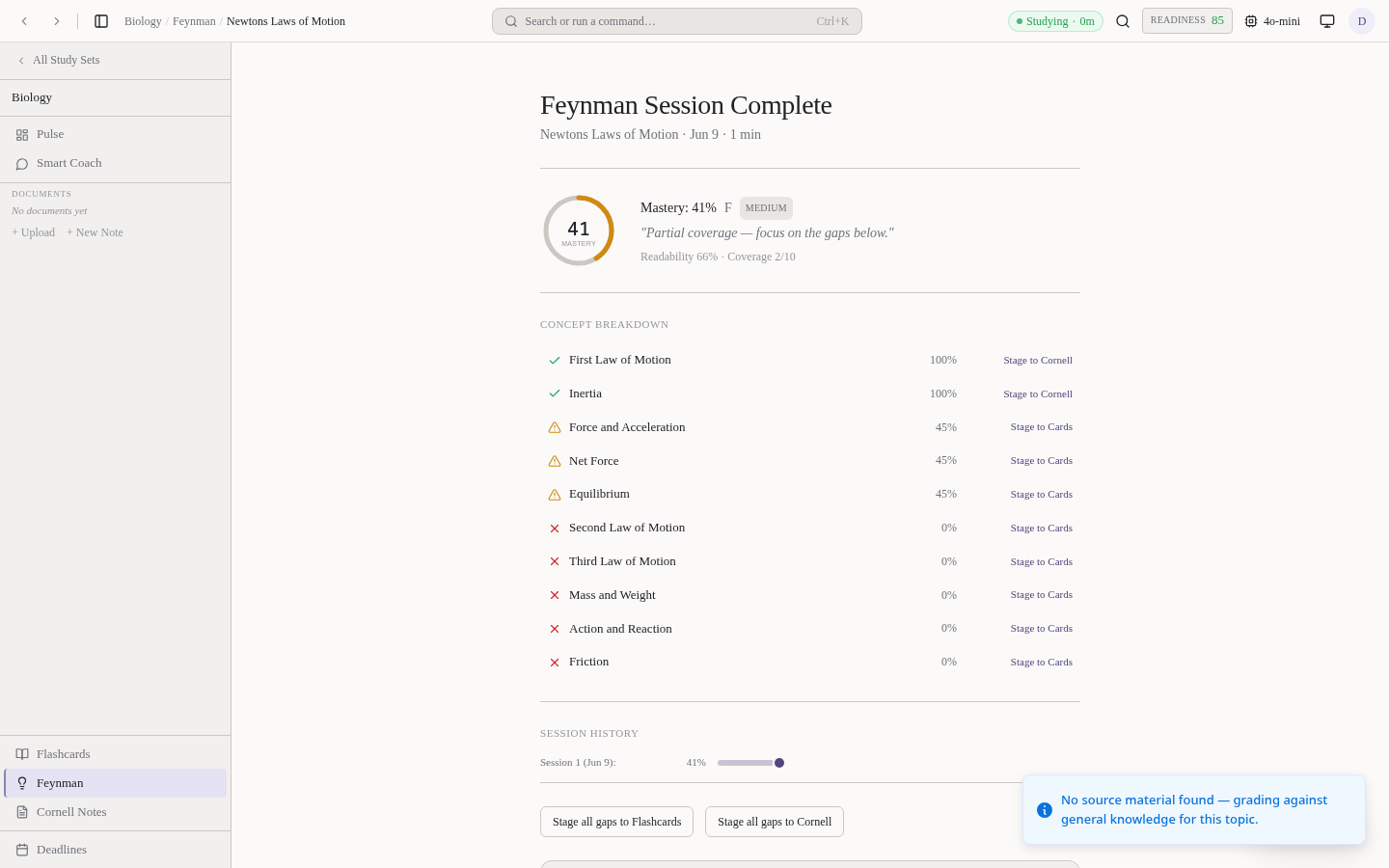Click the MEDIUM difficulty badge
Viewport: 1389px width, 868px height.
click(x=766, y=208)
